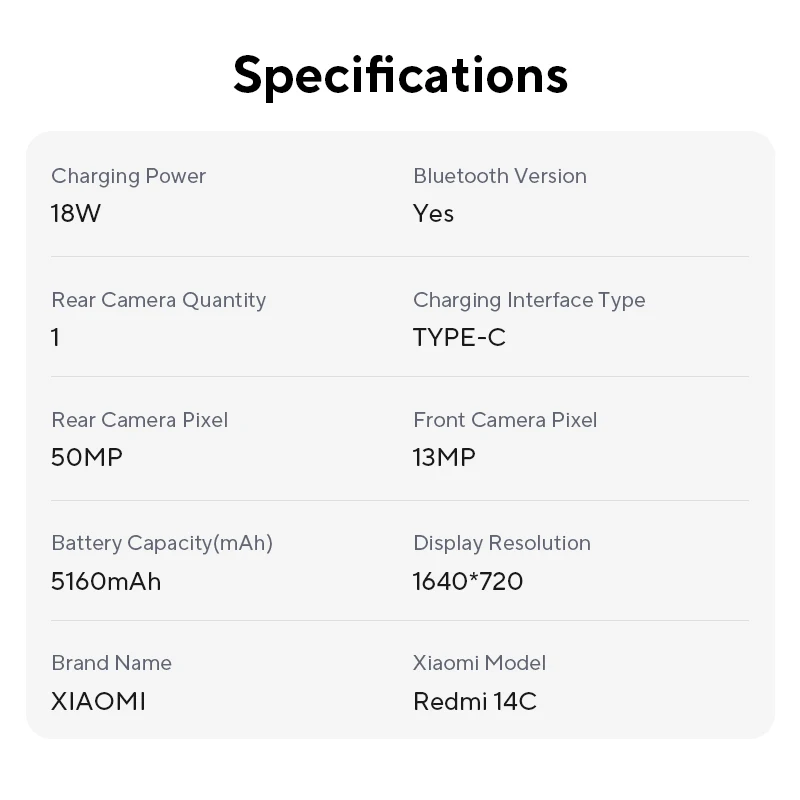The image size is (800, 800).
Task: Click the Bluetooth Version label
Action: [500, 176]
